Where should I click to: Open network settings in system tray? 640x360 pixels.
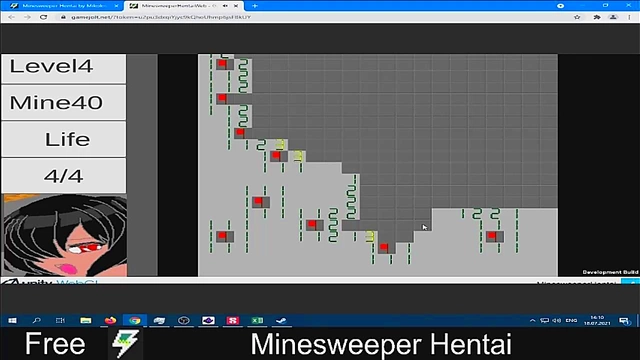click(x=544, y=320)
